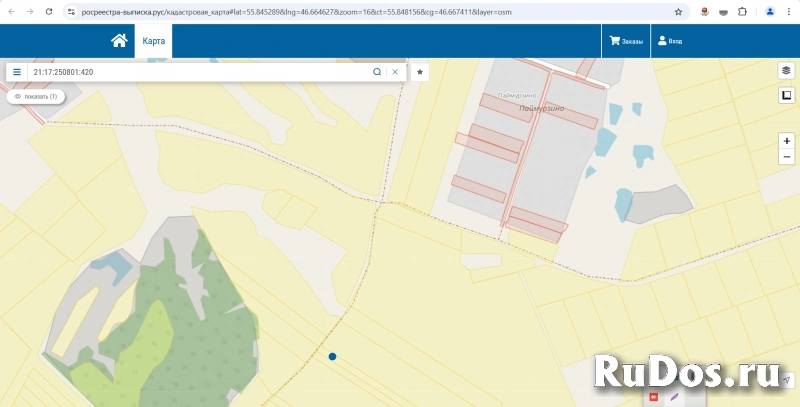Screen dimensions: 800x407
Task: Reload the page with browser refresh
Action: tap(49, 12)
